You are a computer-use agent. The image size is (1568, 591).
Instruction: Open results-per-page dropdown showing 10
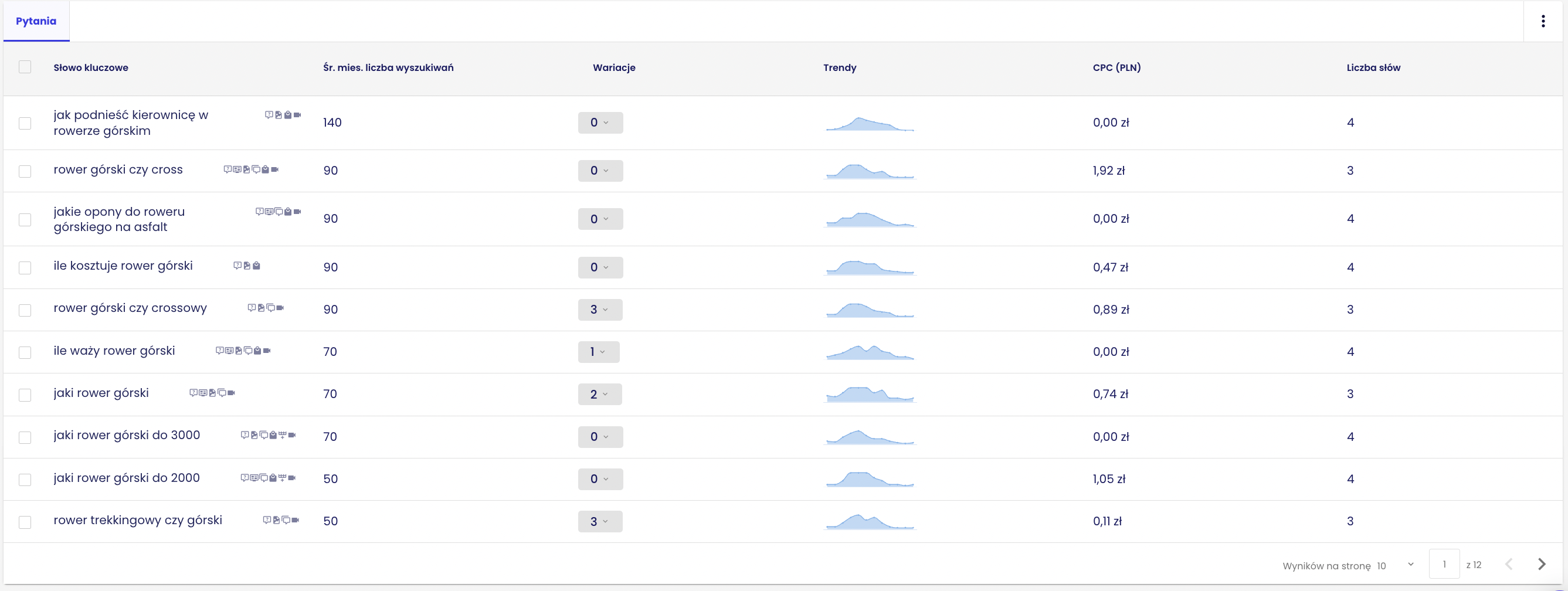coord(1395,565)
